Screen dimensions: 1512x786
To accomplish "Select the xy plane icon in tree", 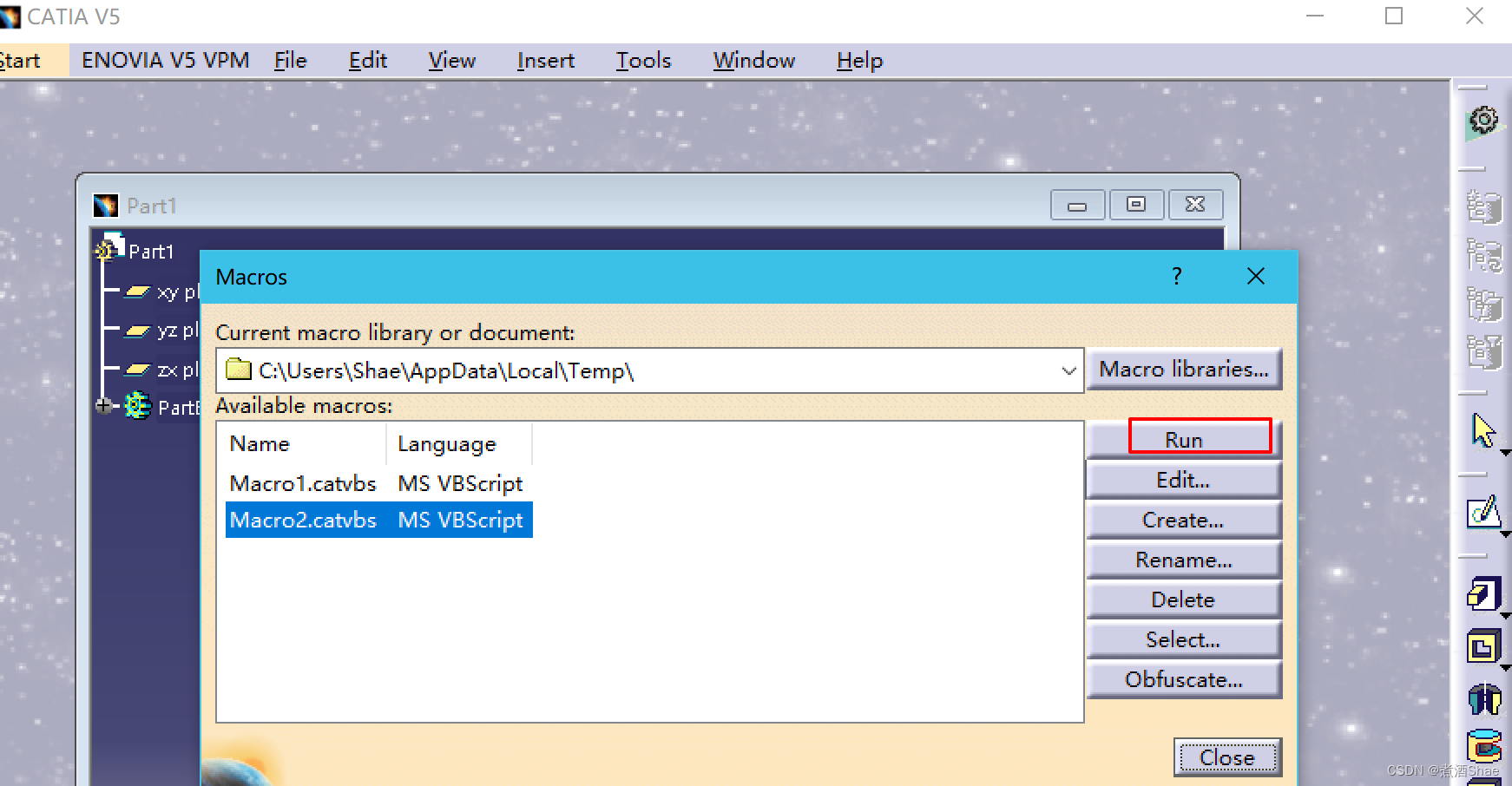I will [x=138, y=292].
